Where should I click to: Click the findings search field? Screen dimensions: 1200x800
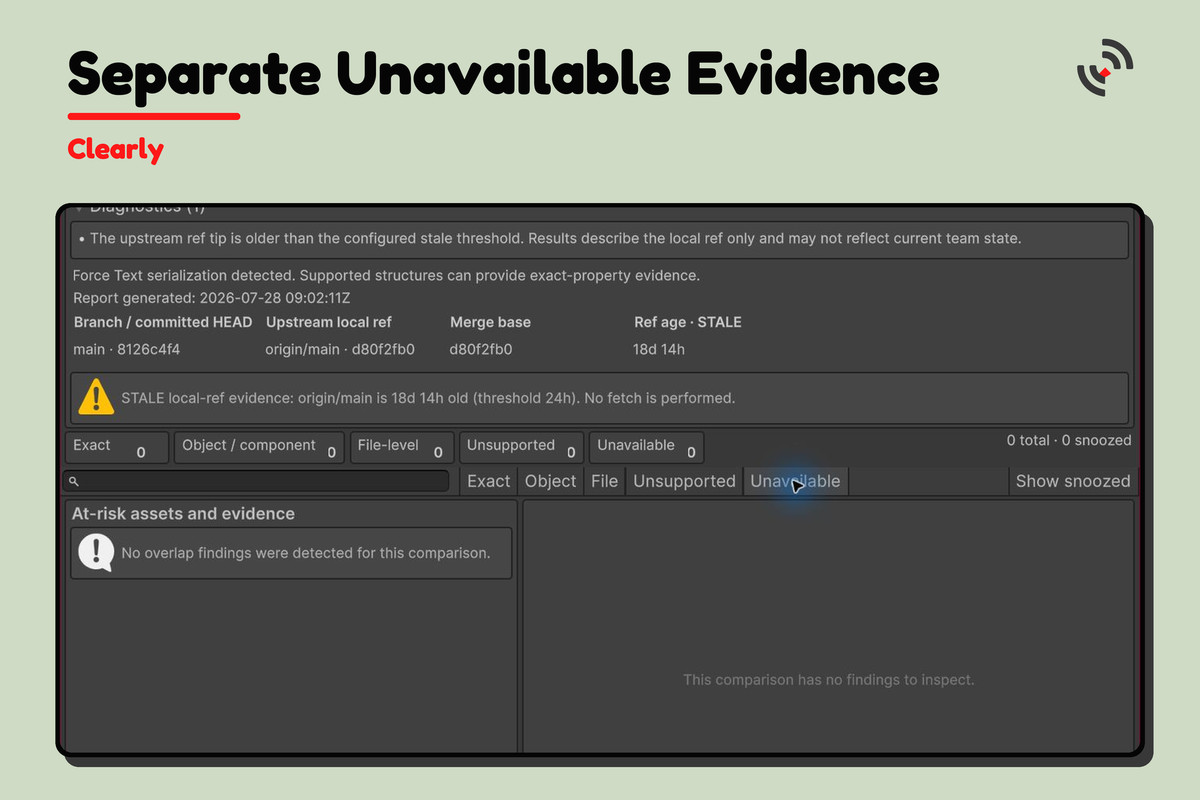coord(256,481)
